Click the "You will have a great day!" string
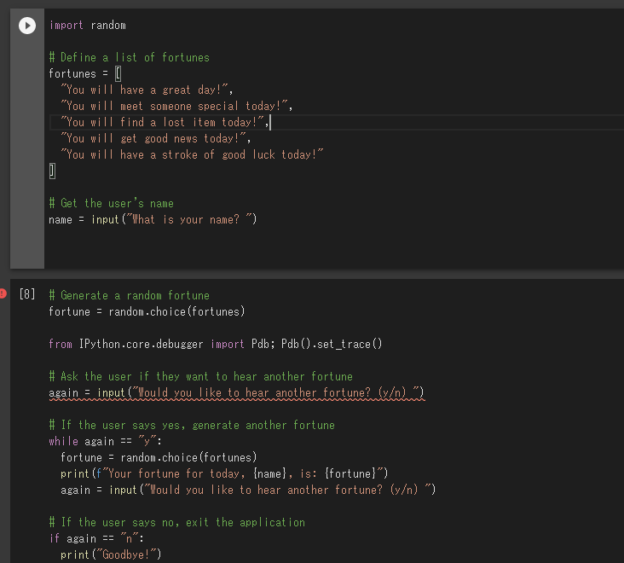Image resolution: width=624 pixels, height=563 pixels. click(146, 90)
